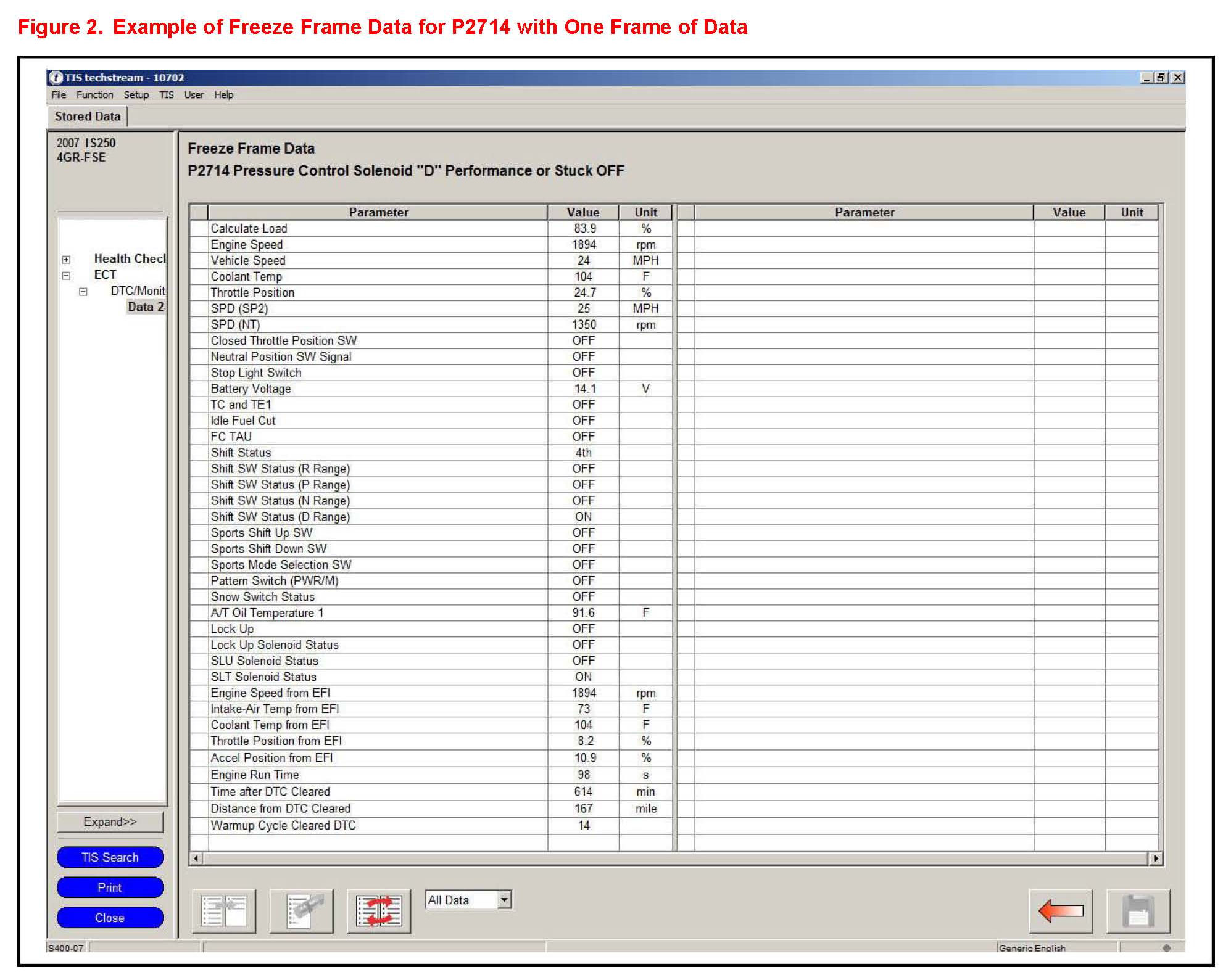
Task: Click the swap columns red arrows icon
Action: [x=379, y=911]
